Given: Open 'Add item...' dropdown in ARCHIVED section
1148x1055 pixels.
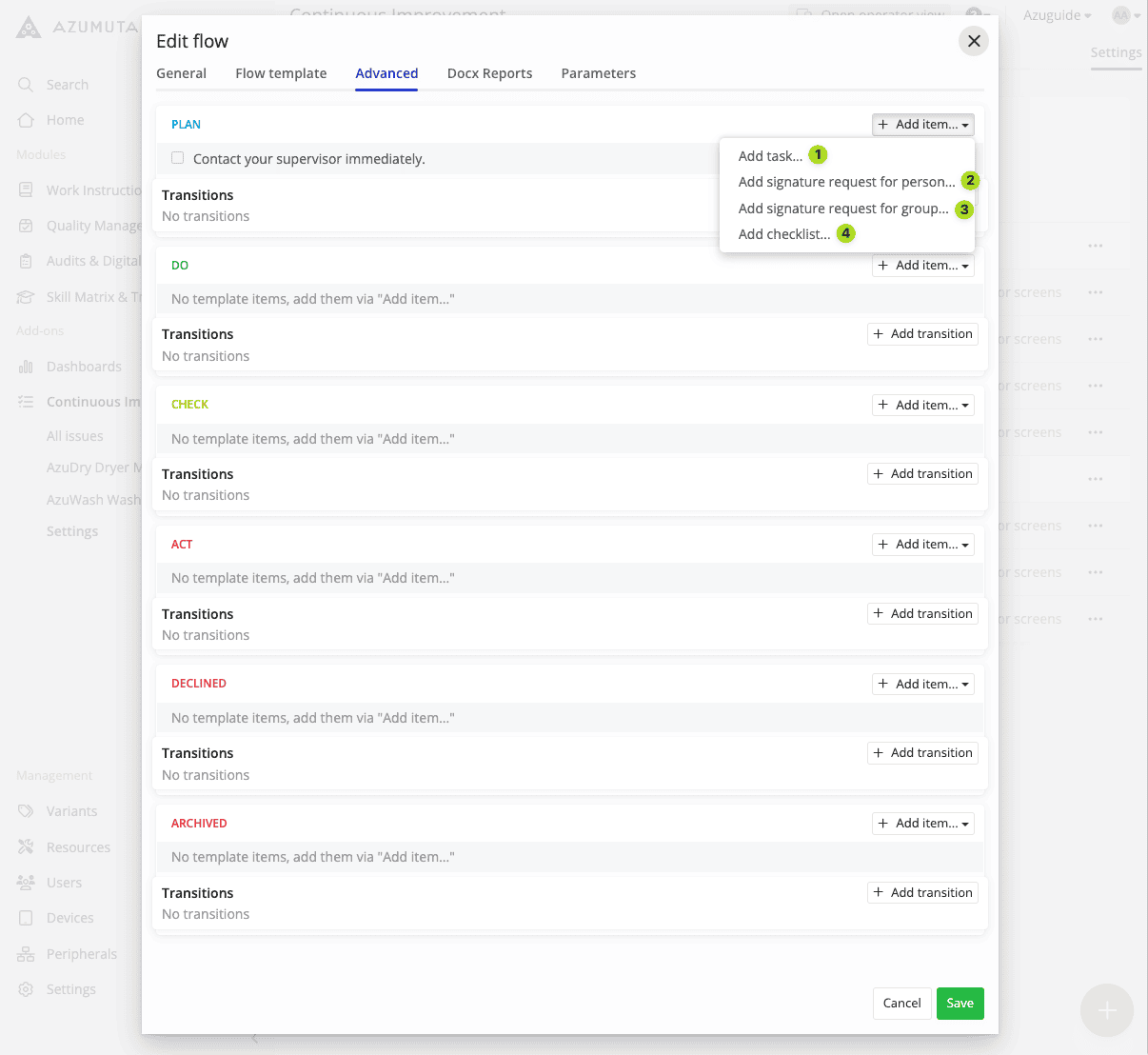Looking at the screenshot, I should pyautogui.click(x=922, y=824).
